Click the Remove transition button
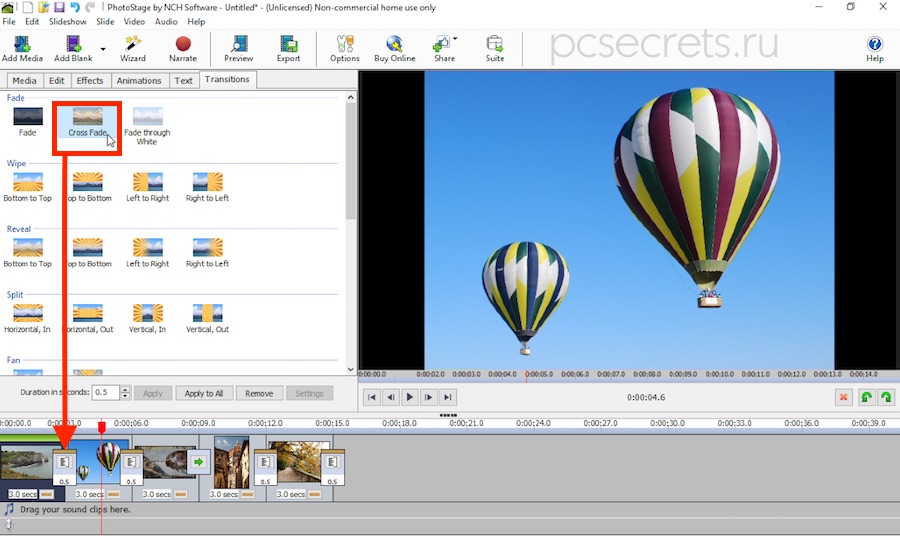Image resolution: width=900 pixels, height=536 pixels. coord(259,393)
